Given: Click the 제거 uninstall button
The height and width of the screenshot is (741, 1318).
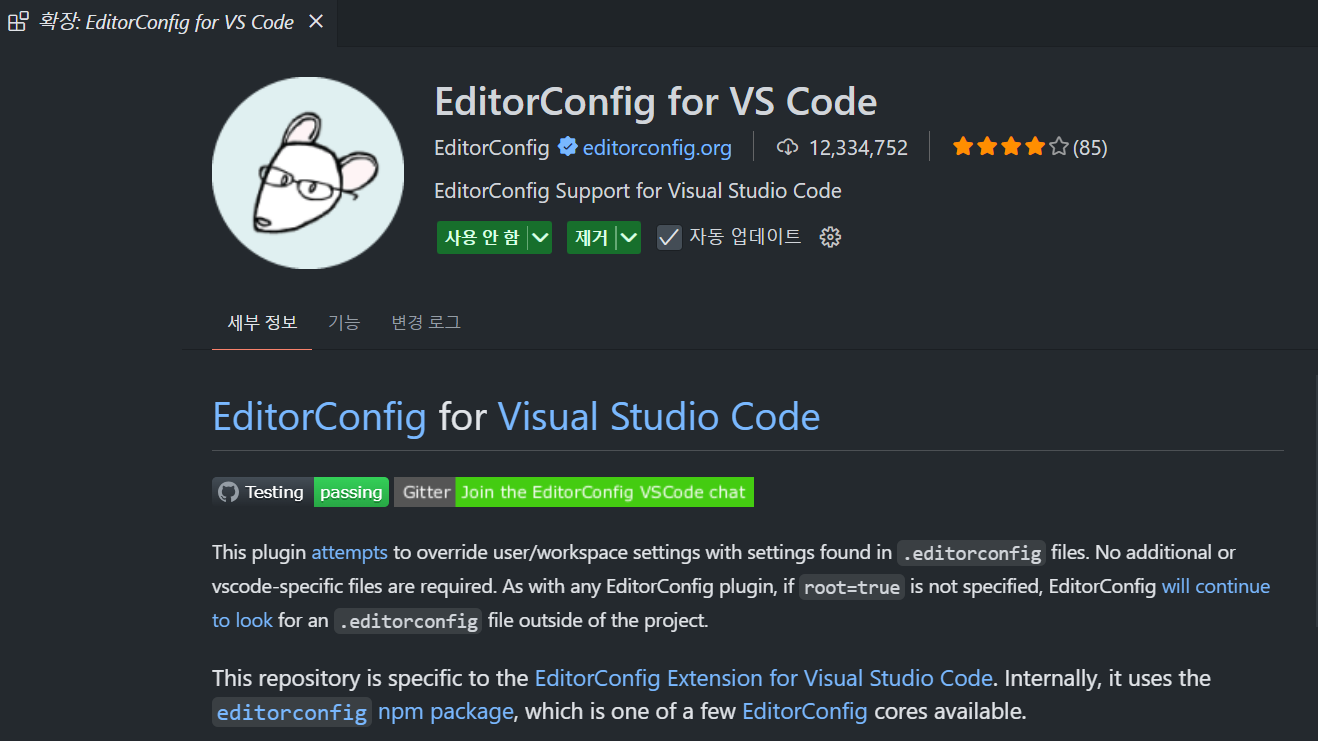Looking at the screenshot, I should (x=591, y=237).
